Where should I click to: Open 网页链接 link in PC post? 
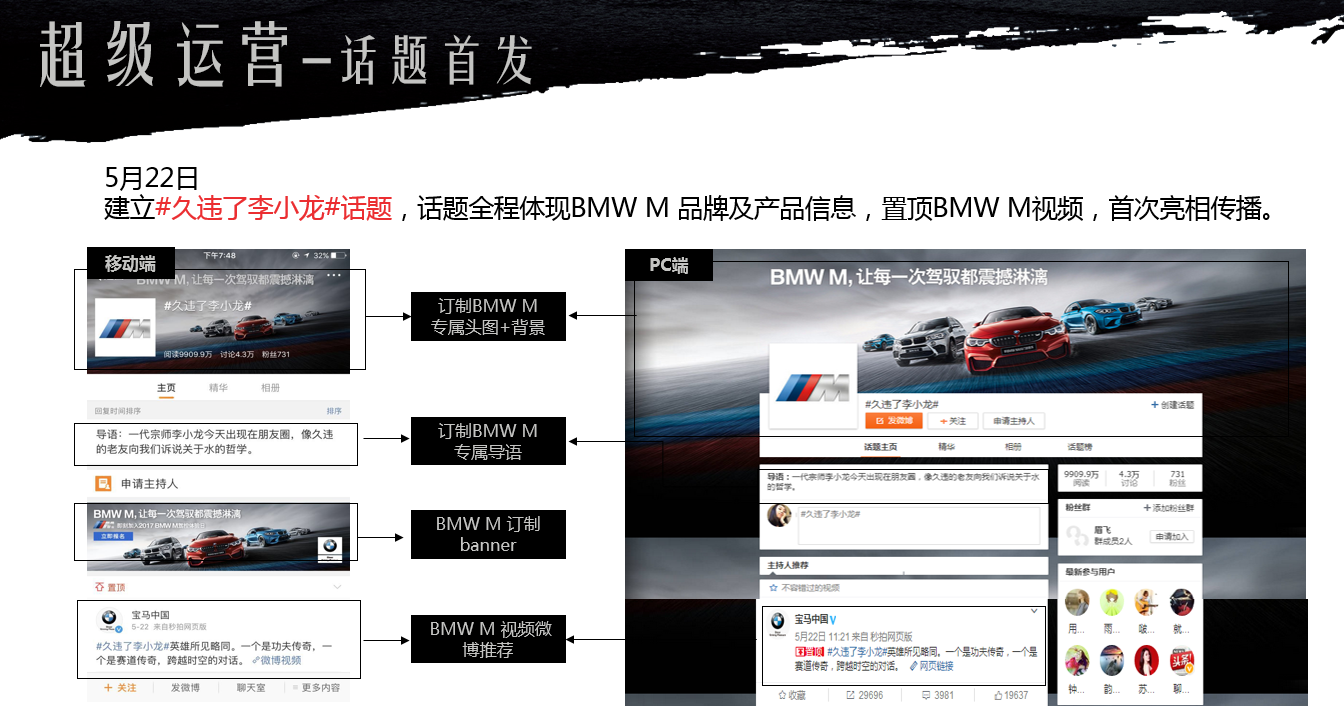click(x=931, y=666)
